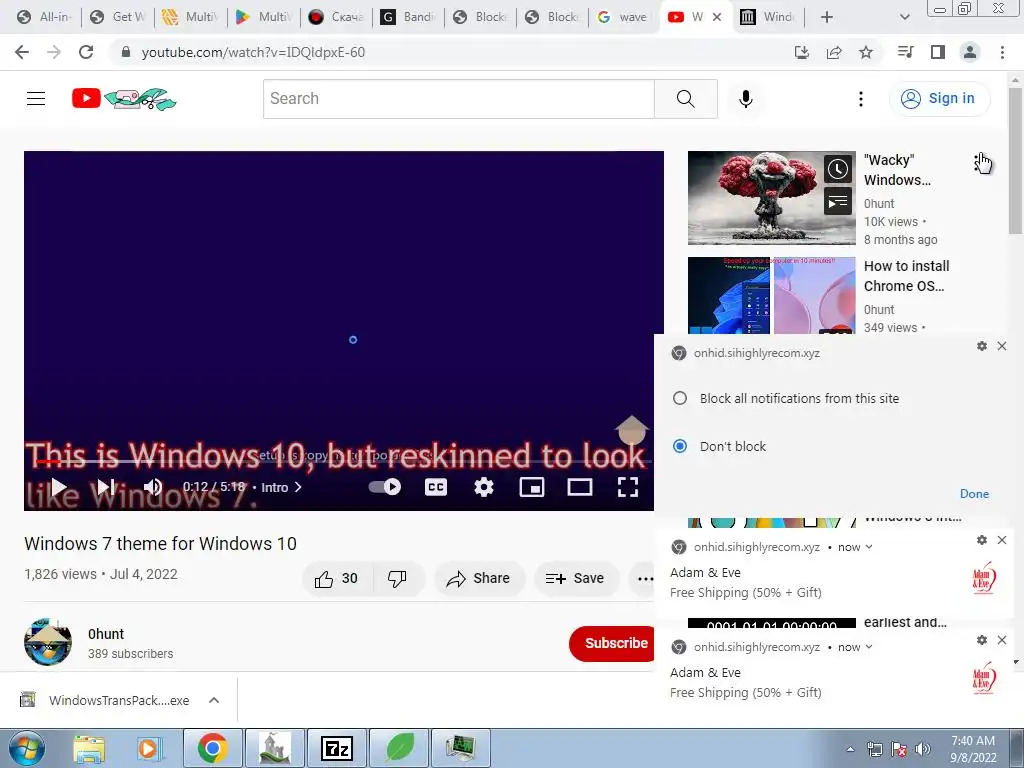This screenshot has width=1024, height=768.
Task: Turn on closed captions
Action: (436, 487)
